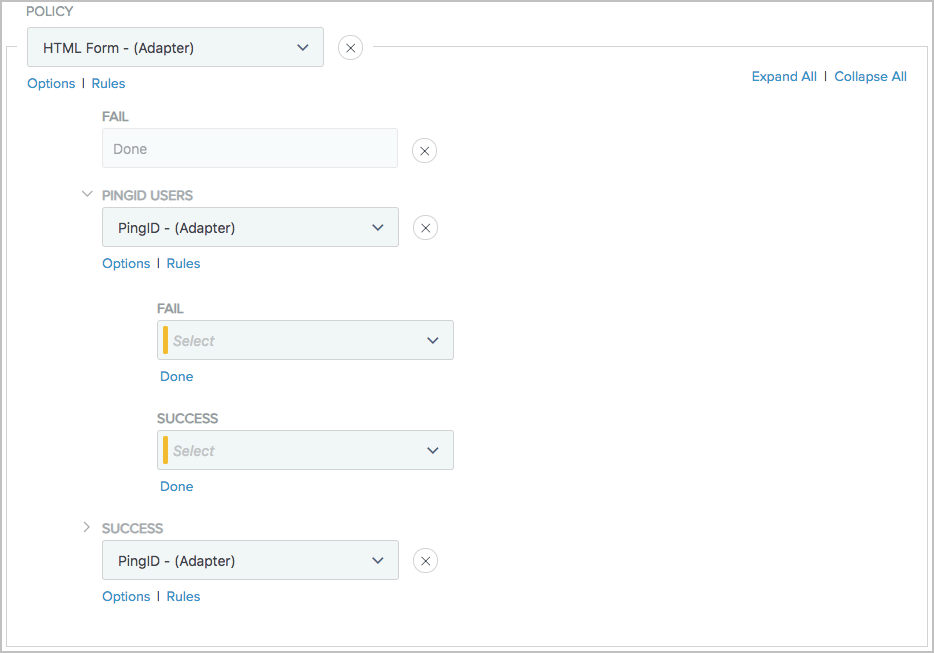Open Options for the HTML Form adapter

[x=51, y=83]
